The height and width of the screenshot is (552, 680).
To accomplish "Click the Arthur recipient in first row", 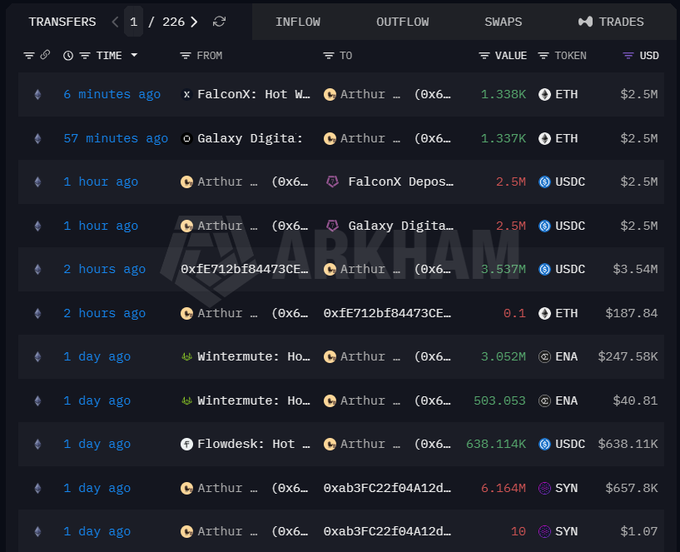I will [396, 95].
